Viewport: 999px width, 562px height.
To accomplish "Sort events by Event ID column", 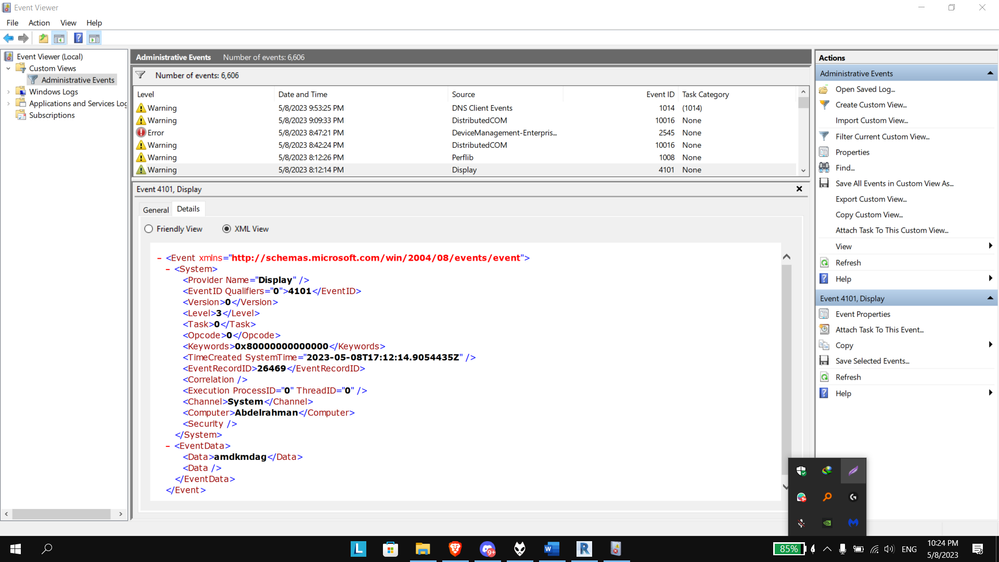I will pyautogui.click(x=659, y=94).
